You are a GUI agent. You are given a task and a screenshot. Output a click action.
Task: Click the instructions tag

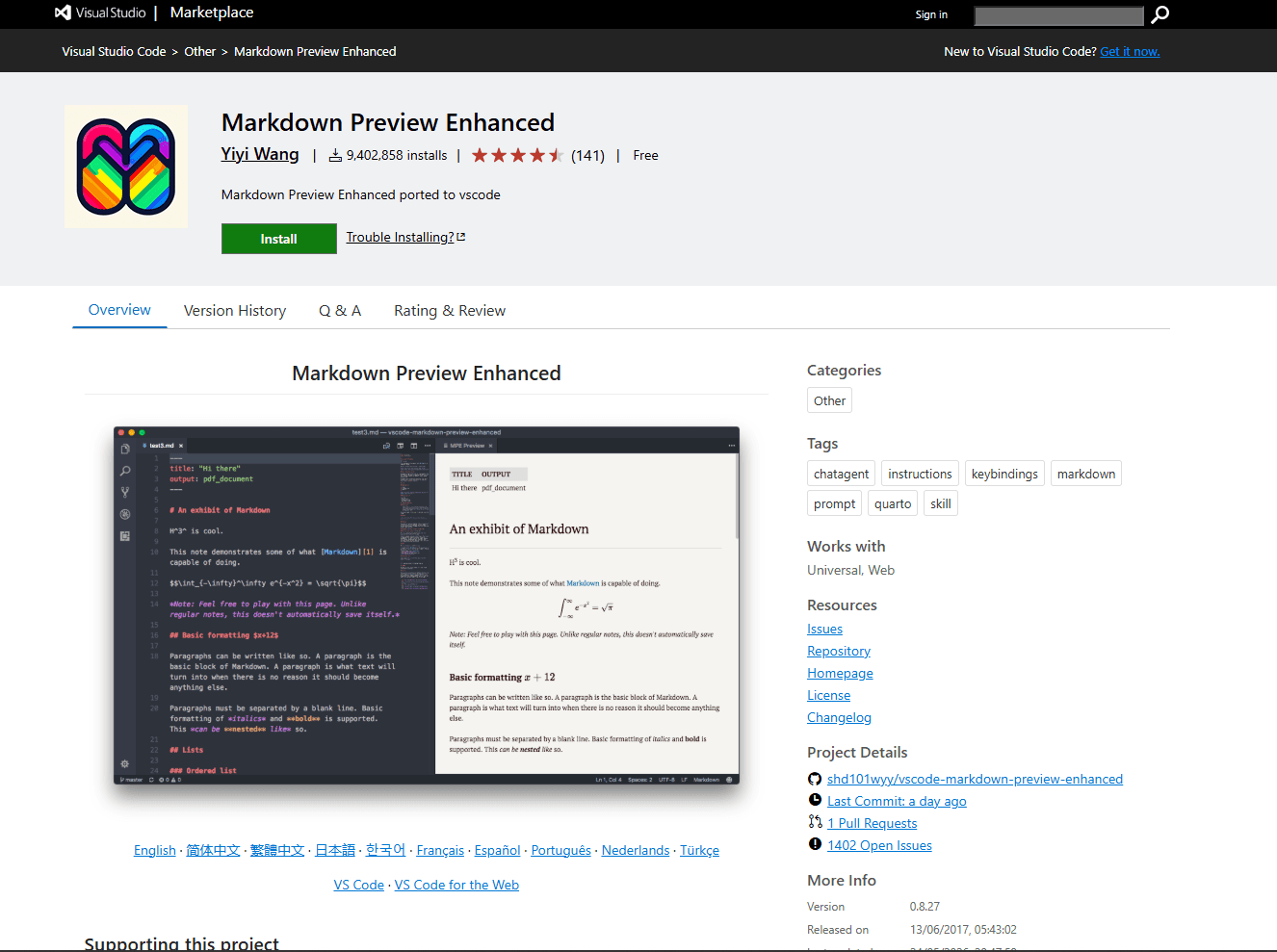[x=920, y=474]
